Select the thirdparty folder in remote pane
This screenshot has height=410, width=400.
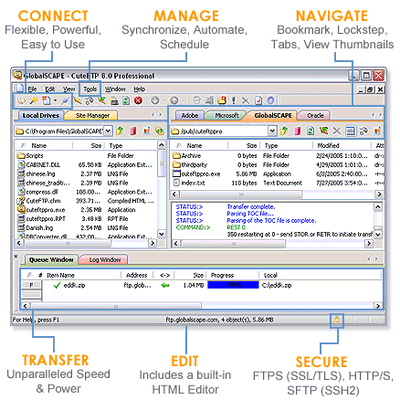[x=190, y=165]
